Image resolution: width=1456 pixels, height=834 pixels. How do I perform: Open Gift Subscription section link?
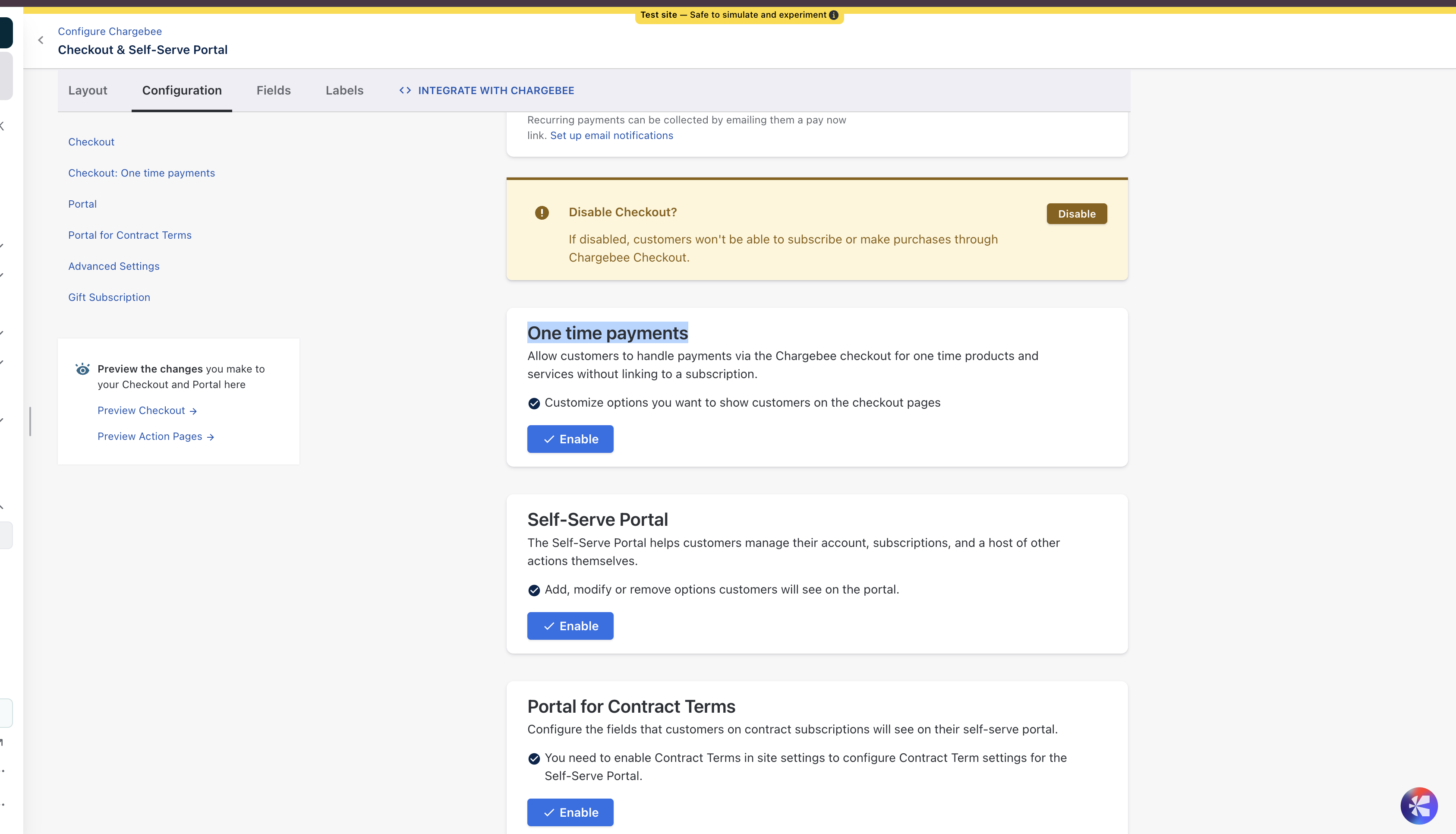[109, 297]
